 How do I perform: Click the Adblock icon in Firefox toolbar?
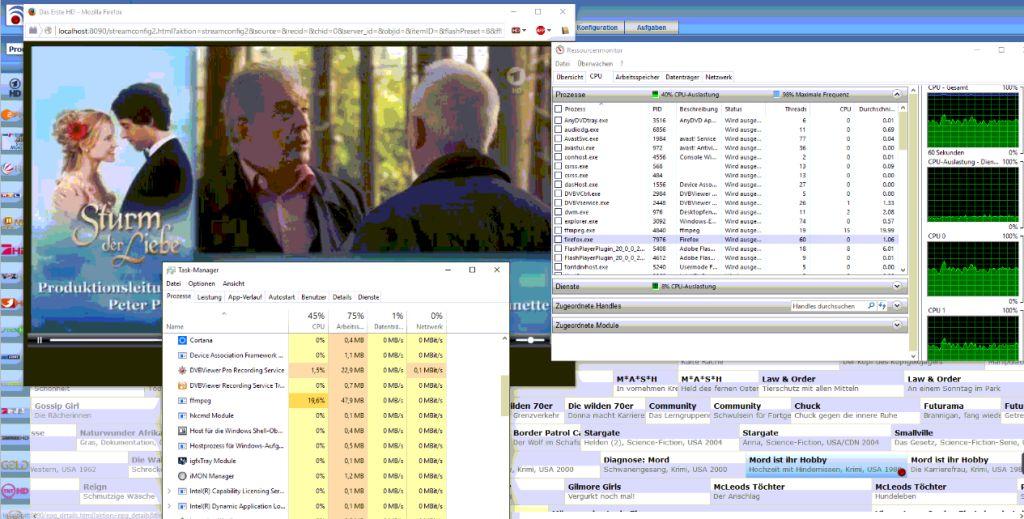coord(541,31)
